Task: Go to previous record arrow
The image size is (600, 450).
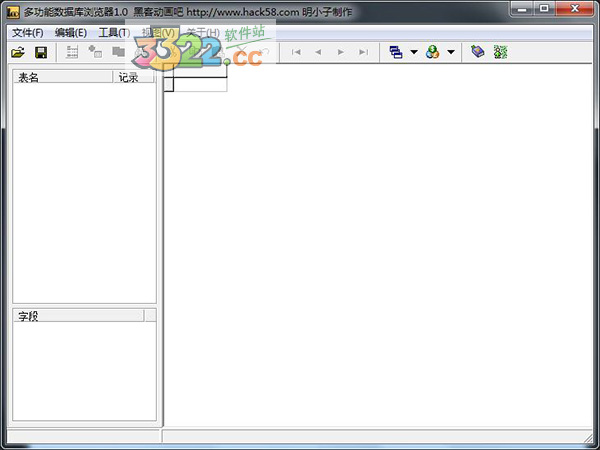Action: tap(318, 51)
